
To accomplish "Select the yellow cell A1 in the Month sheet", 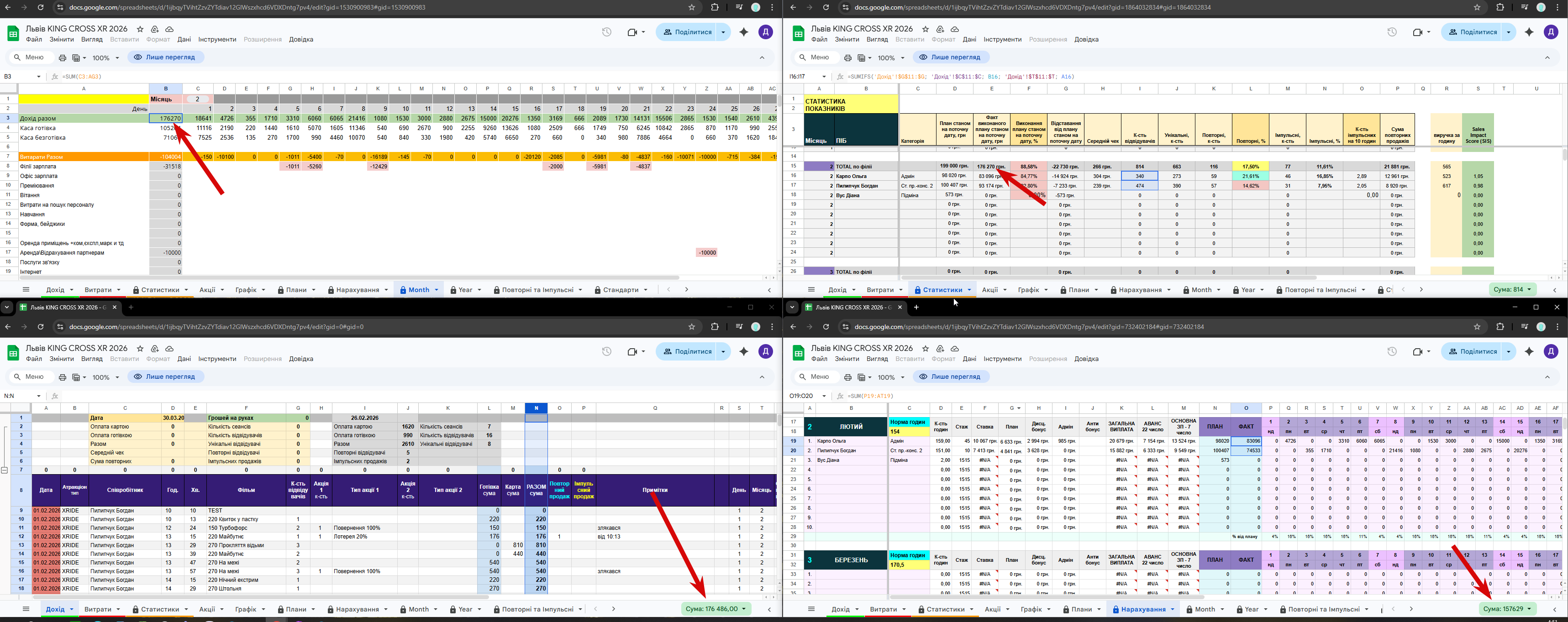I will [84, 99].
